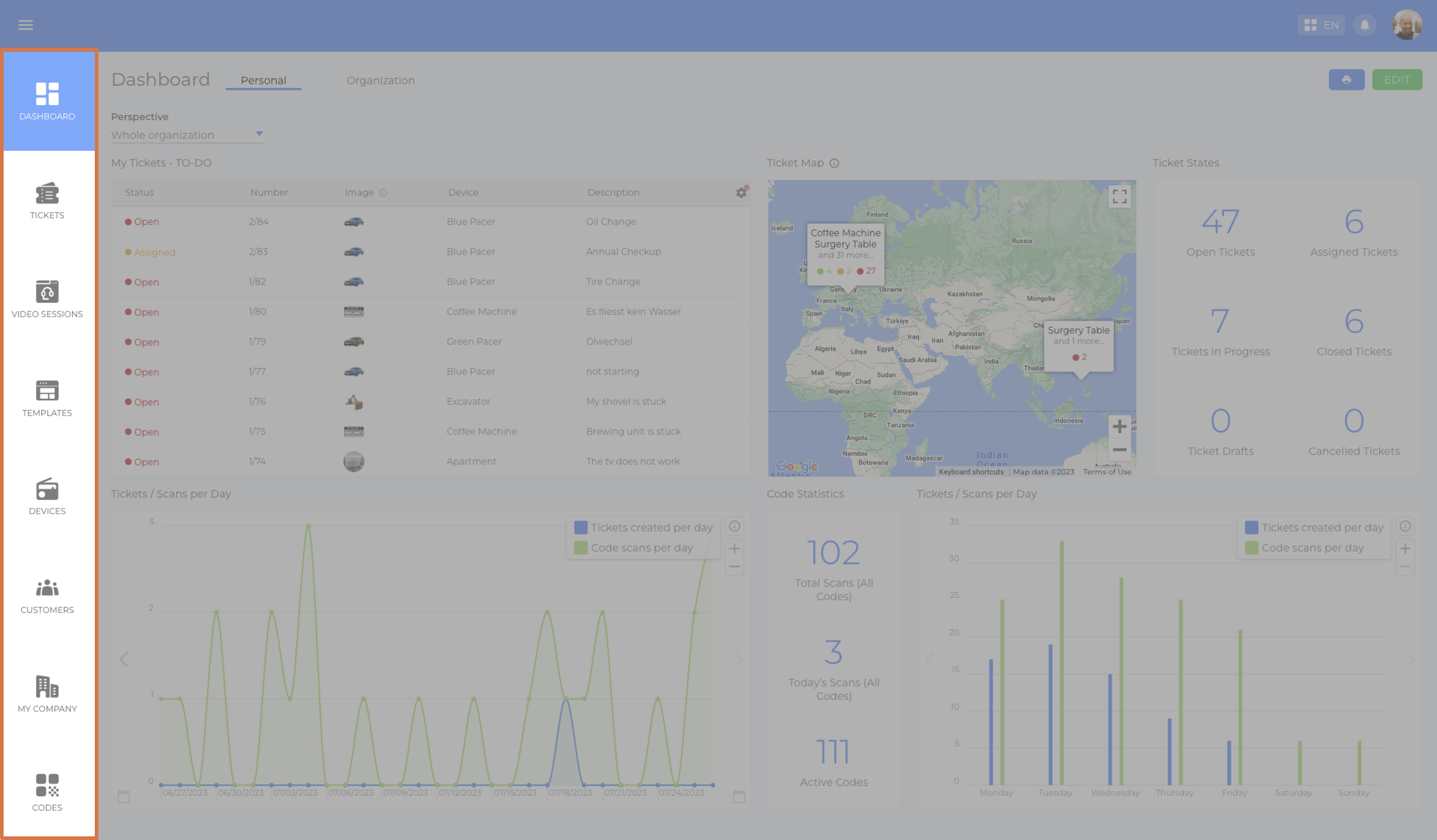
Task: Toggle Code scans per day legend
Action: coord(636,547)
